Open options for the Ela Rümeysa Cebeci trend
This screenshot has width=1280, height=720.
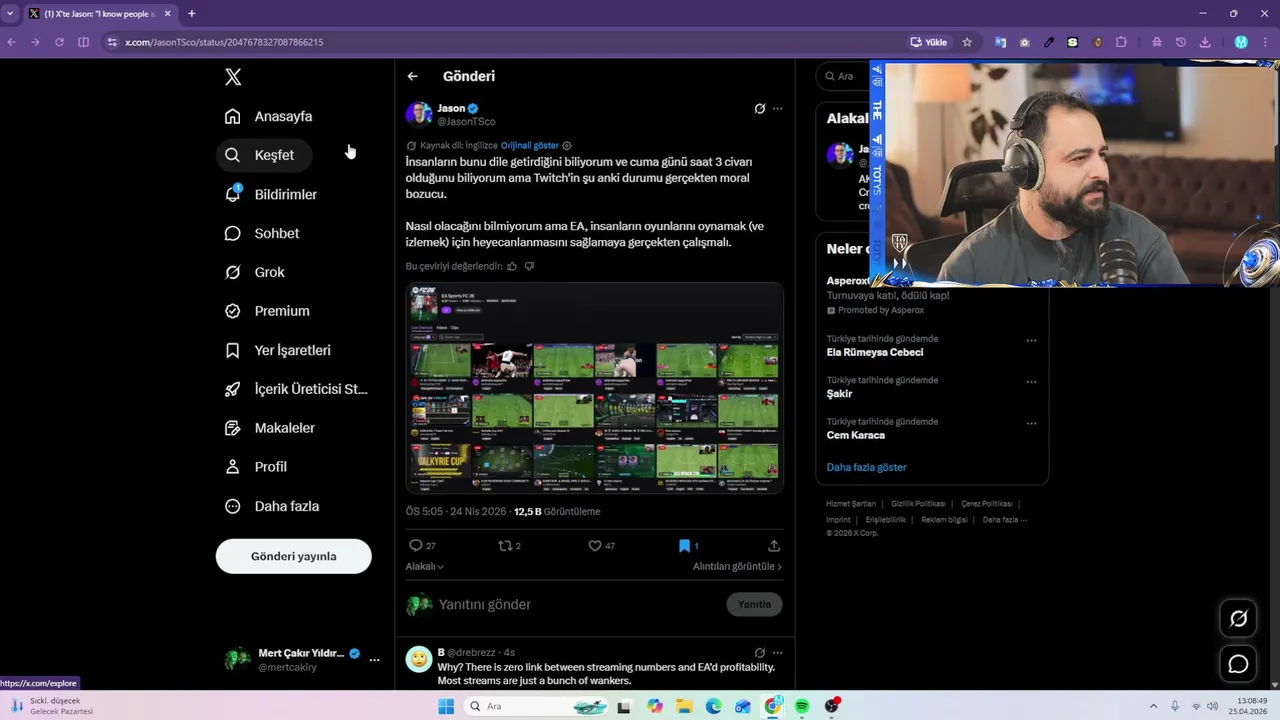tap(1031, 341)
